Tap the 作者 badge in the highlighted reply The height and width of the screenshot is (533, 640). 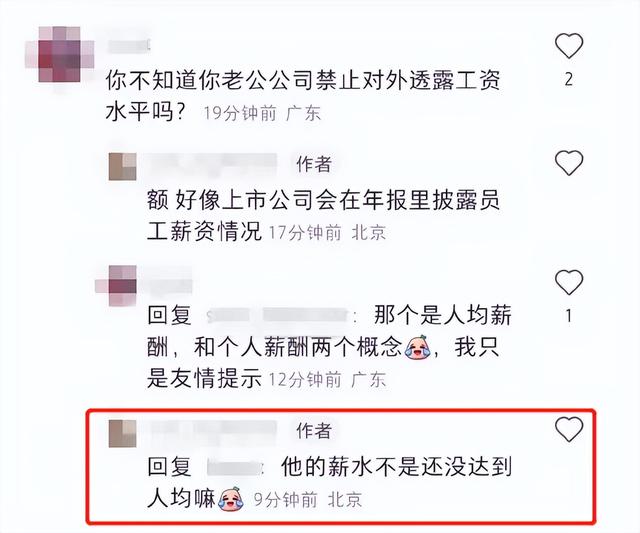click(313, 431)
